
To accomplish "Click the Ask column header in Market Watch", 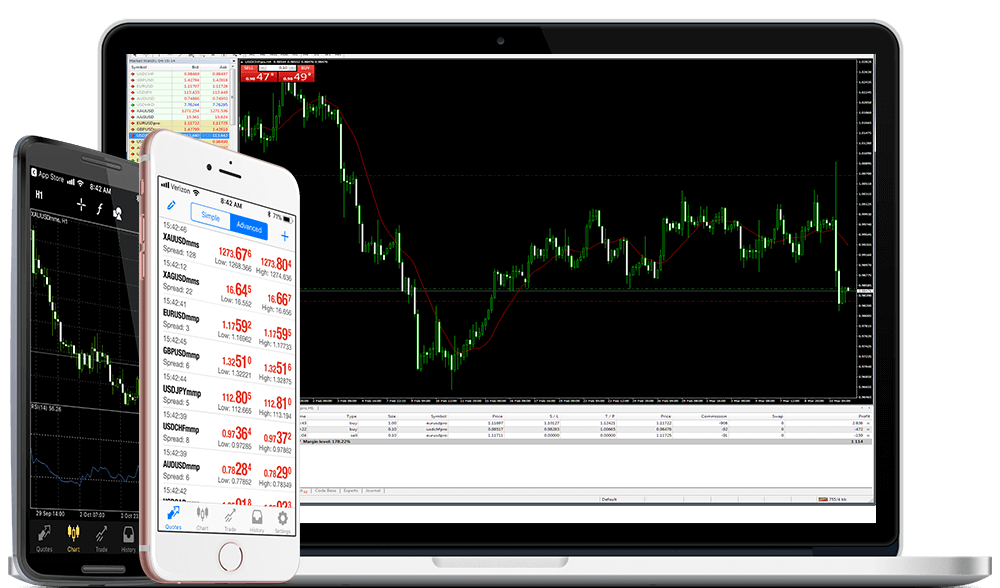I will point(223,67).
